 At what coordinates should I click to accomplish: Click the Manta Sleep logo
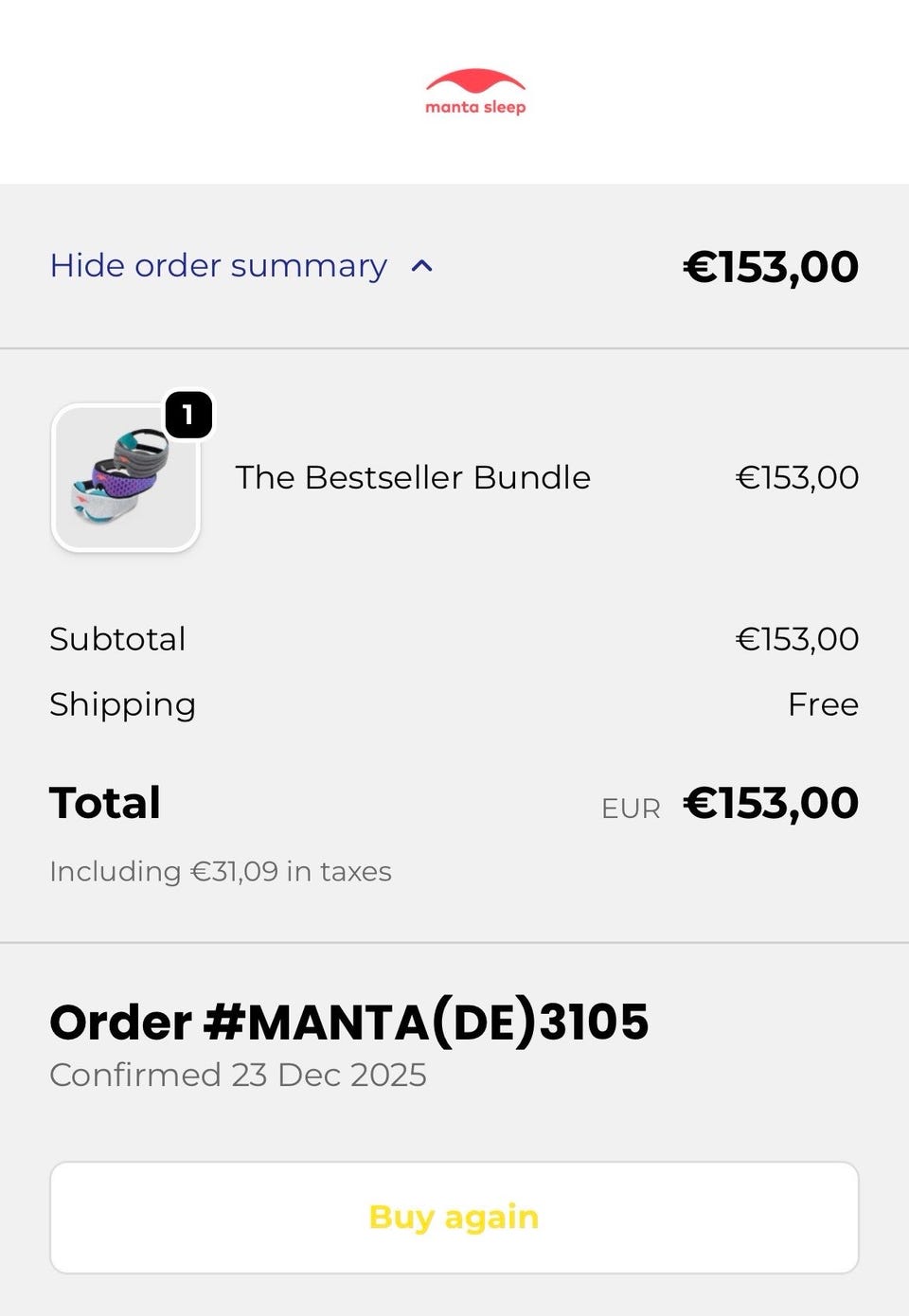[x=475, y=94]
